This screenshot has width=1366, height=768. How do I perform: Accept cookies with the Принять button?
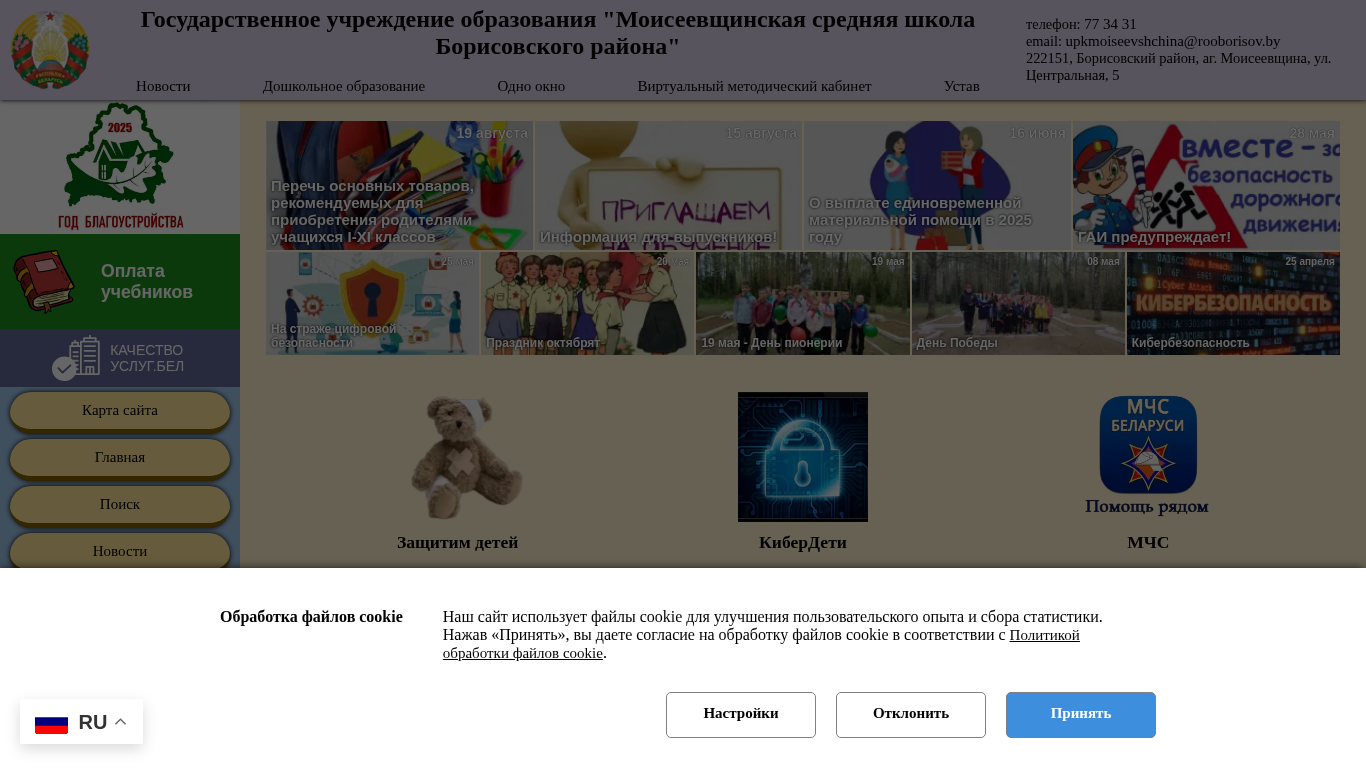coord(1081,715)
